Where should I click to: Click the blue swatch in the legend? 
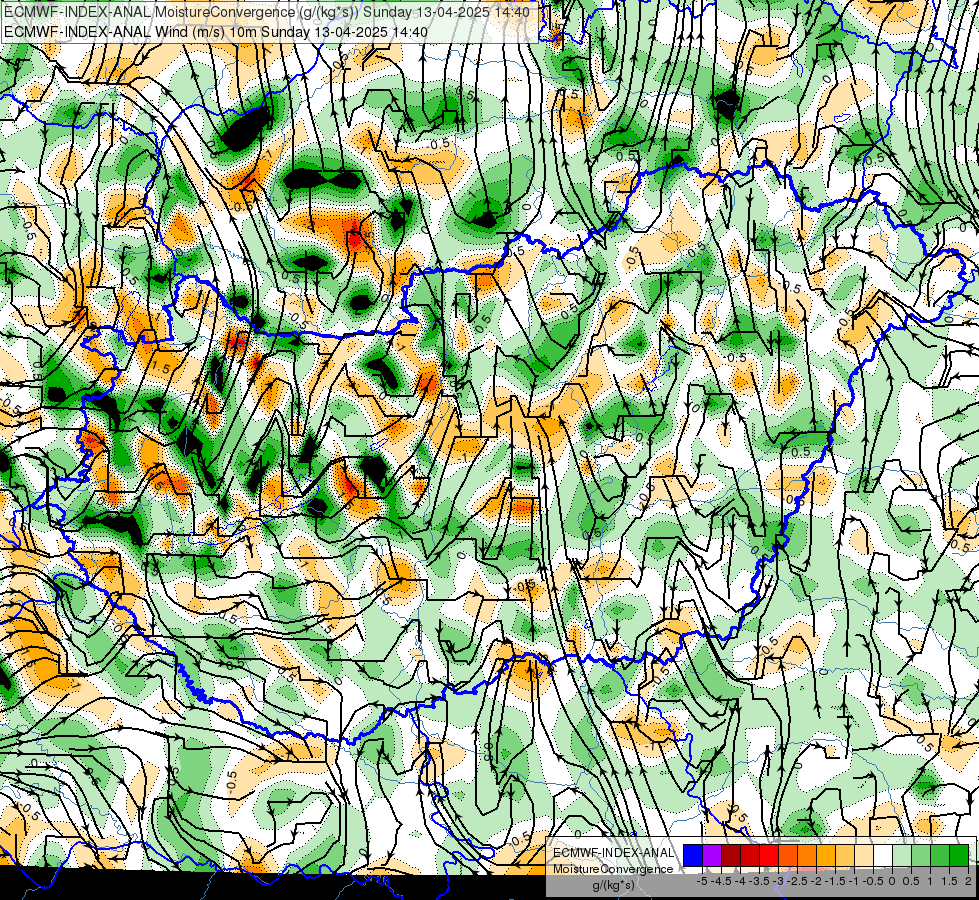693,855
